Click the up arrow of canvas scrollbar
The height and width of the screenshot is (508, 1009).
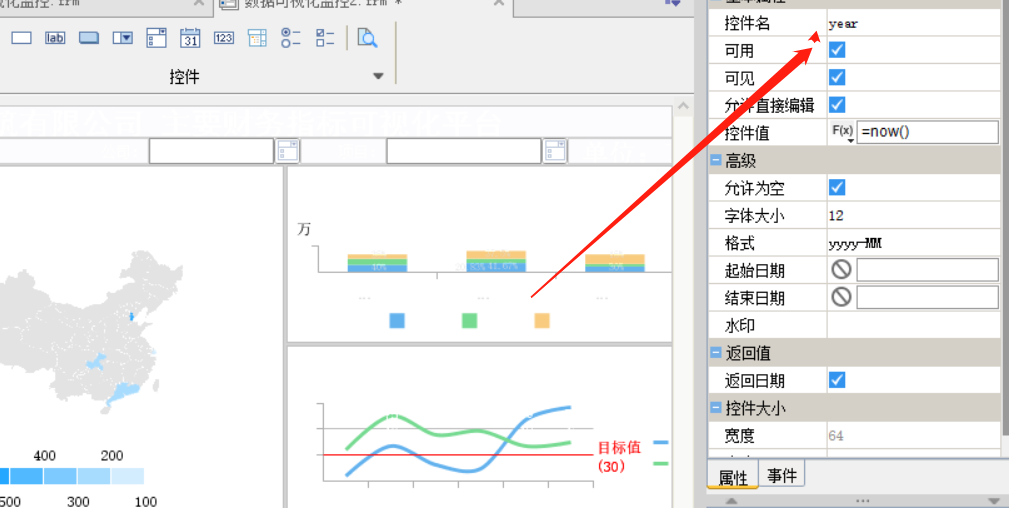tap(683, 106)
